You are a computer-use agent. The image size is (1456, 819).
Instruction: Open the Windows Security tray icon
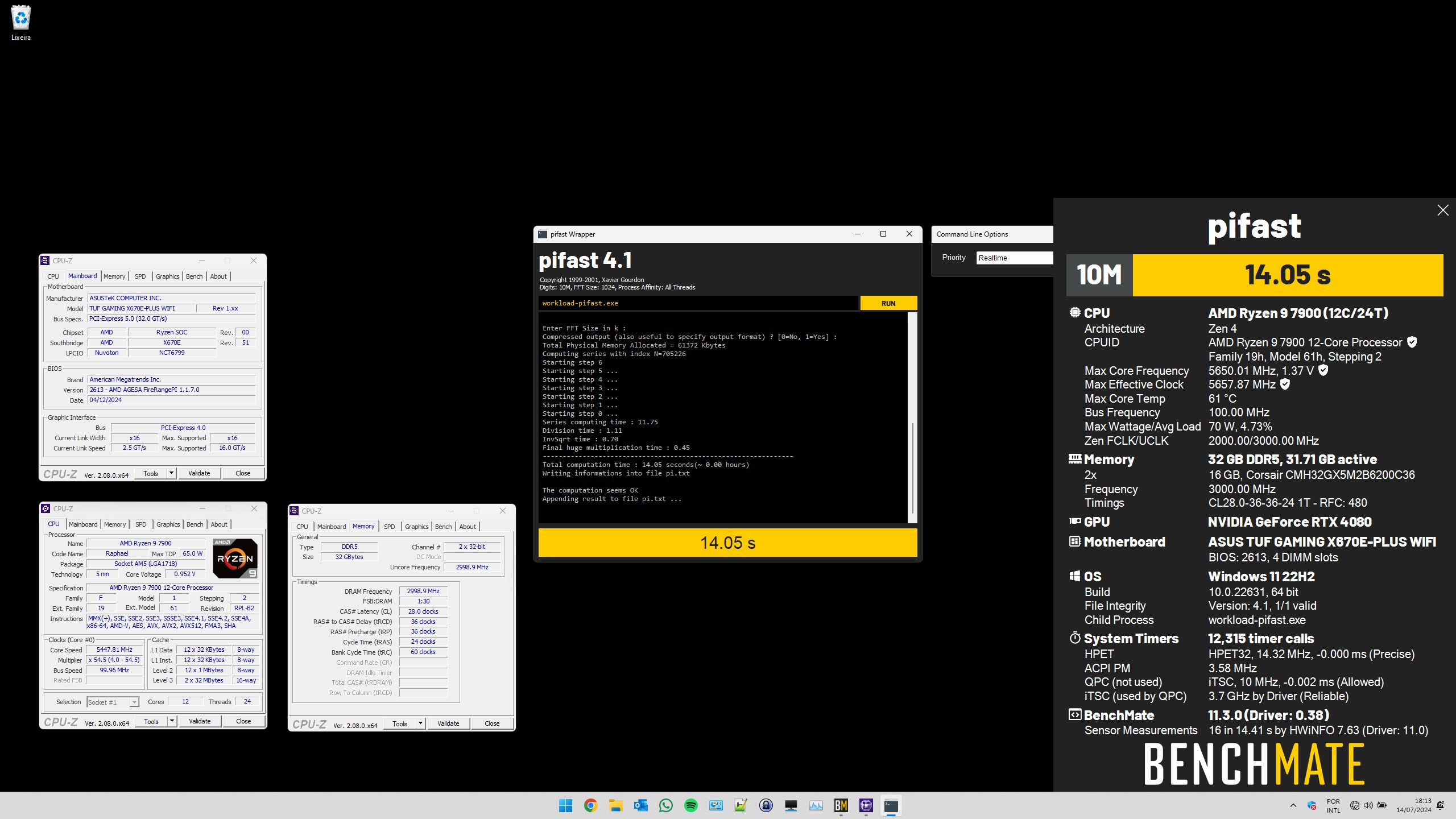[x=1312, y=805]
